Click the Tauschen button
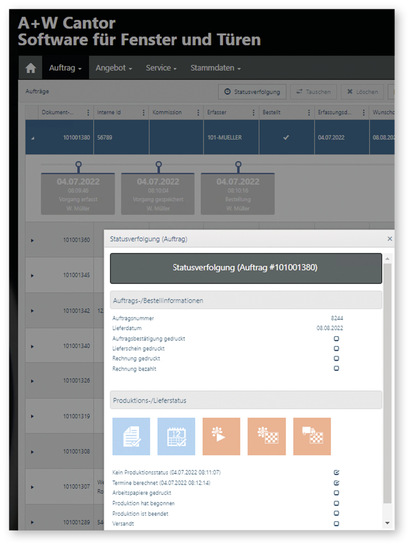 [314, 92]
